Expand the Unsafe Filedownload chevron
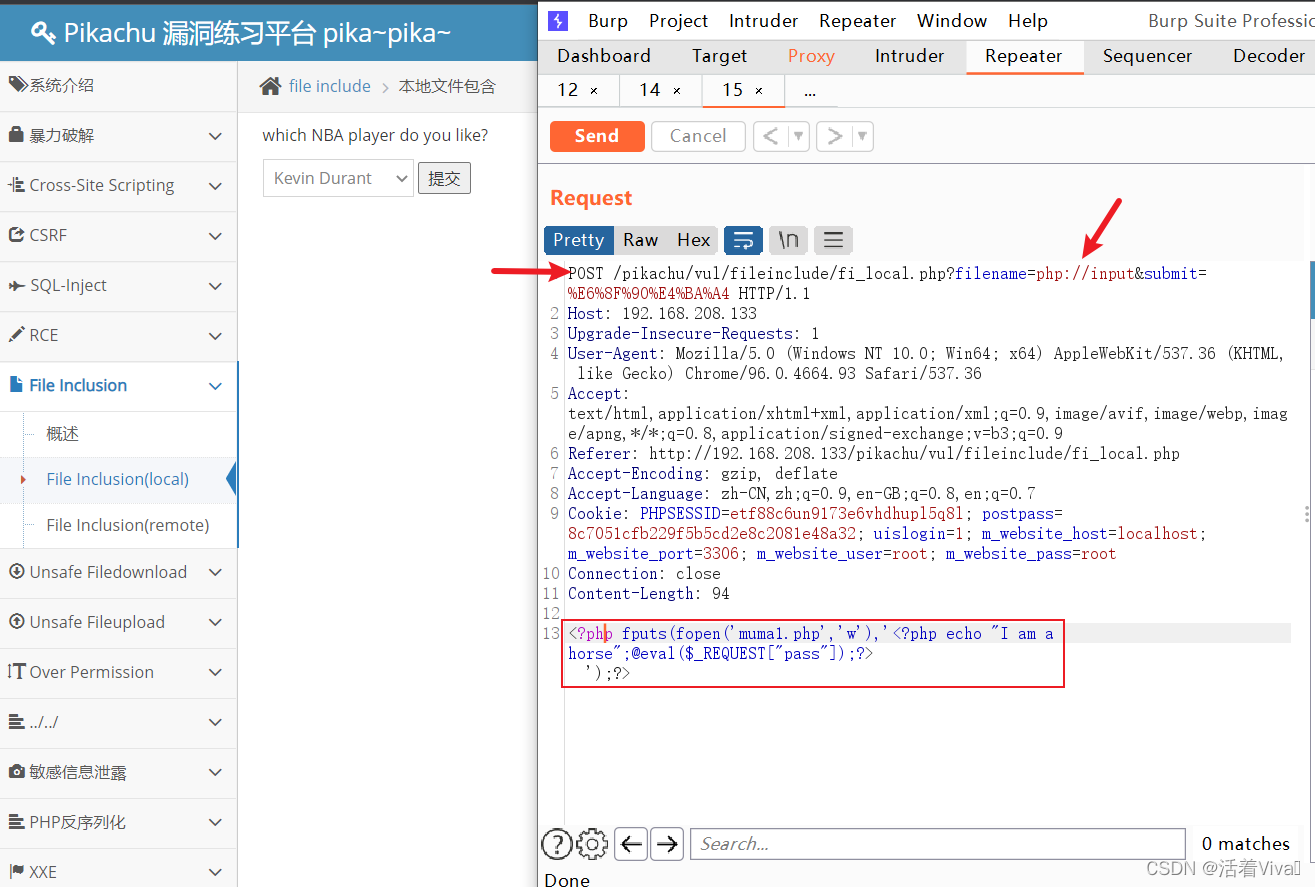1315x887 pixels. click(215, 573)
